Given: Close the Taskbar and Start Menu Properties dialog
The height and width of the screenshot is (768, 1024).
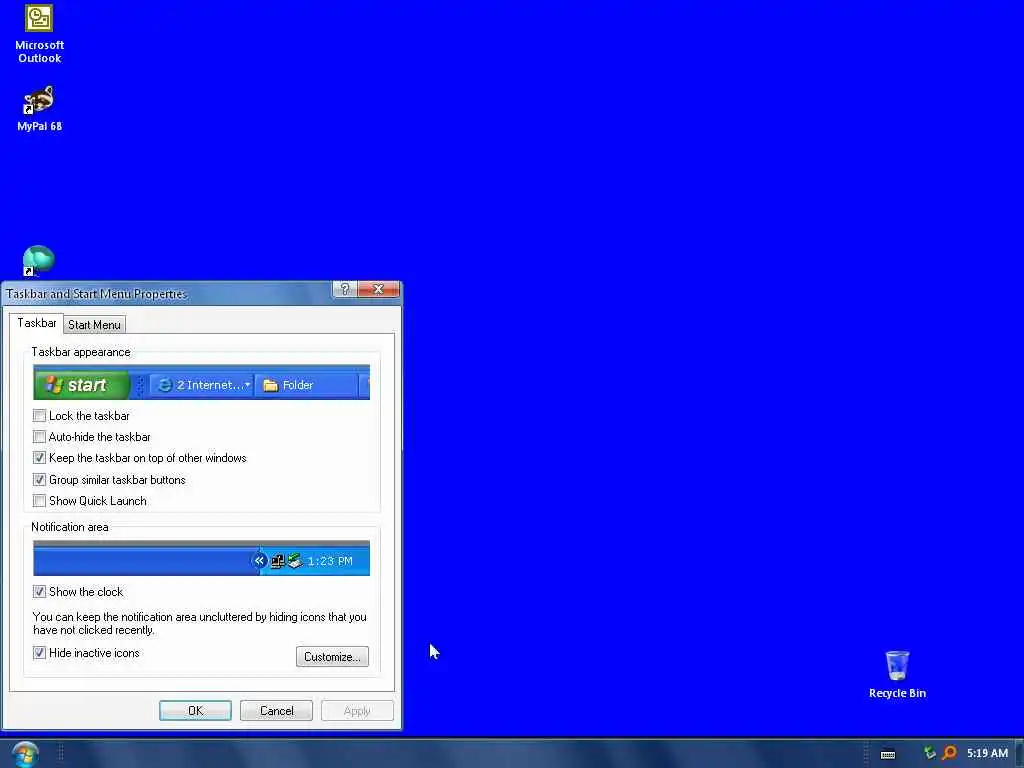Looking at the screenshot, I should pos(378,289).
